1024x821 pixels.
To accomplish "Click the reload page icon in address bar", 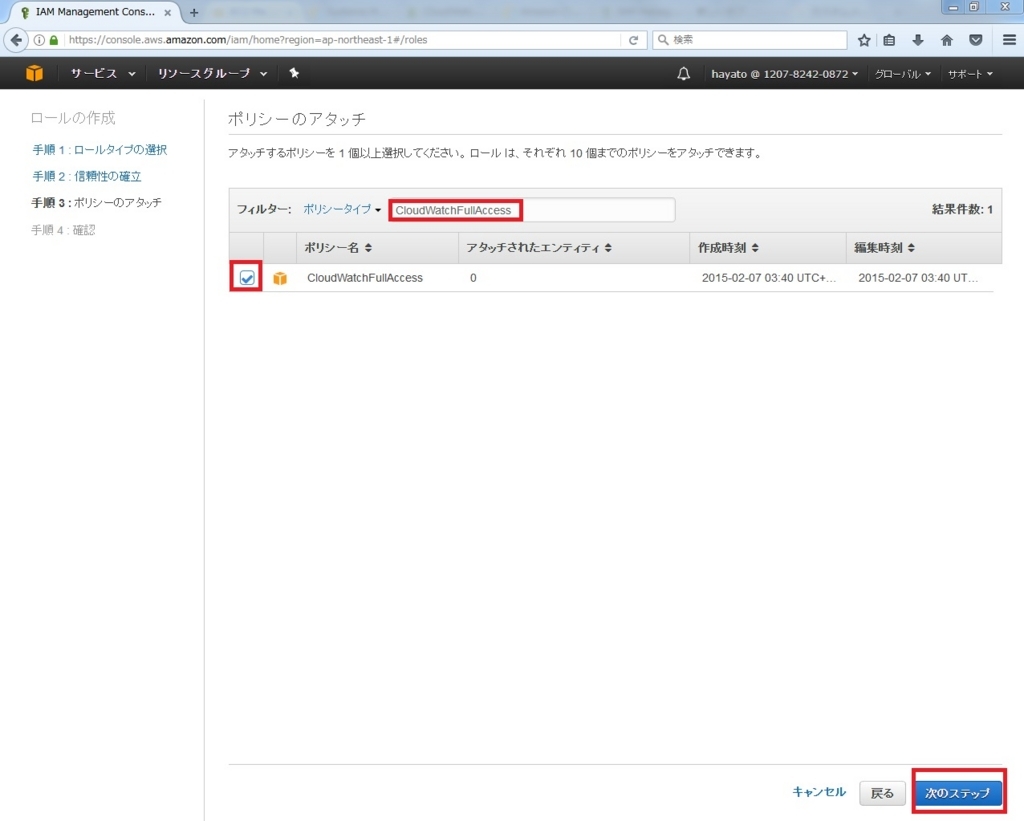I will (x=633, y=40).
